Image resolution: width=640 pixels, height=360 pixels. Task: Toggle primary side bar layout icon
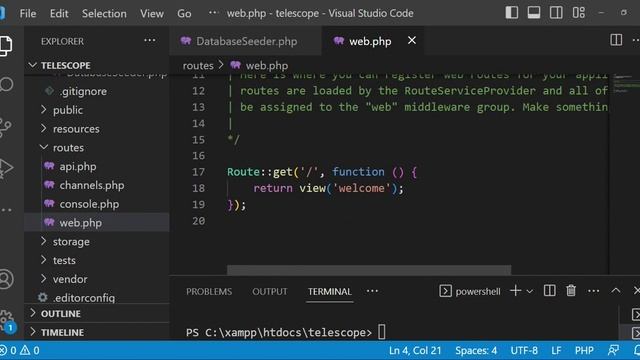point(511,13)
